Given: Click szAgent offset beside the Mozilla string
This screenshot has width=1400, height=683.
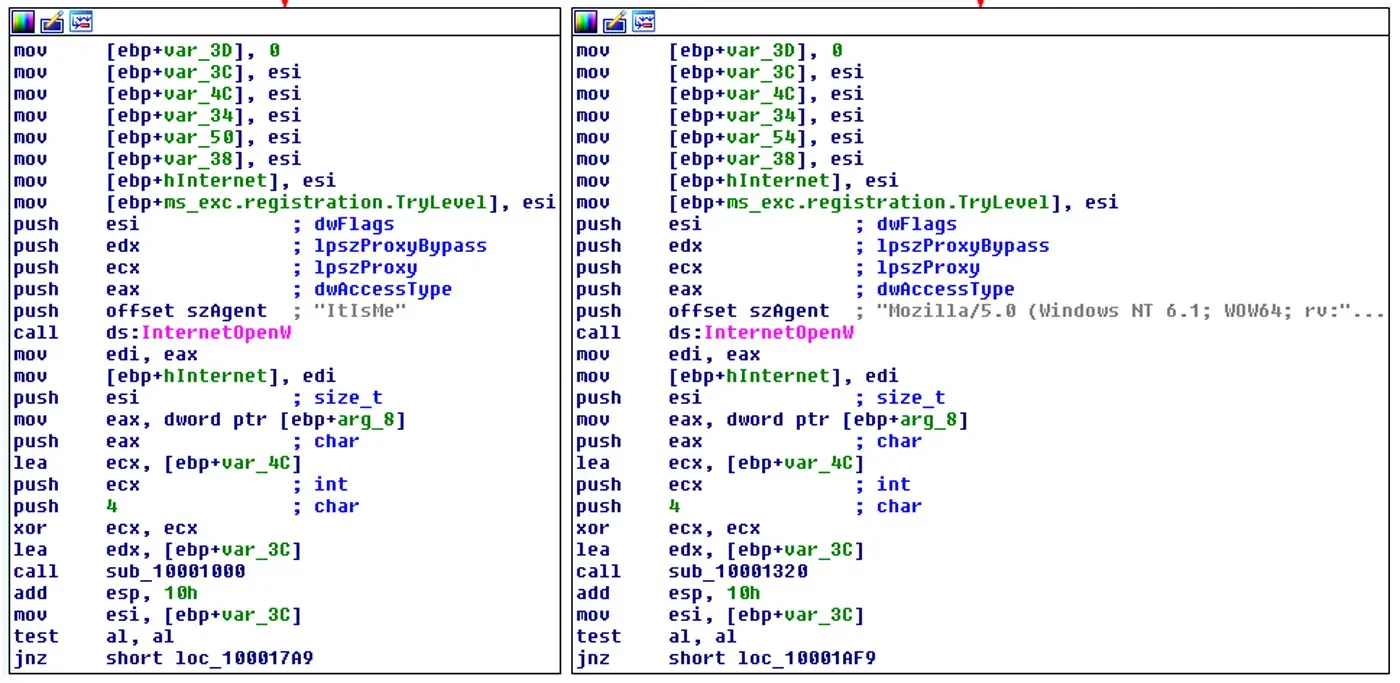Looking at the screenshot, I should pos(793,311).
